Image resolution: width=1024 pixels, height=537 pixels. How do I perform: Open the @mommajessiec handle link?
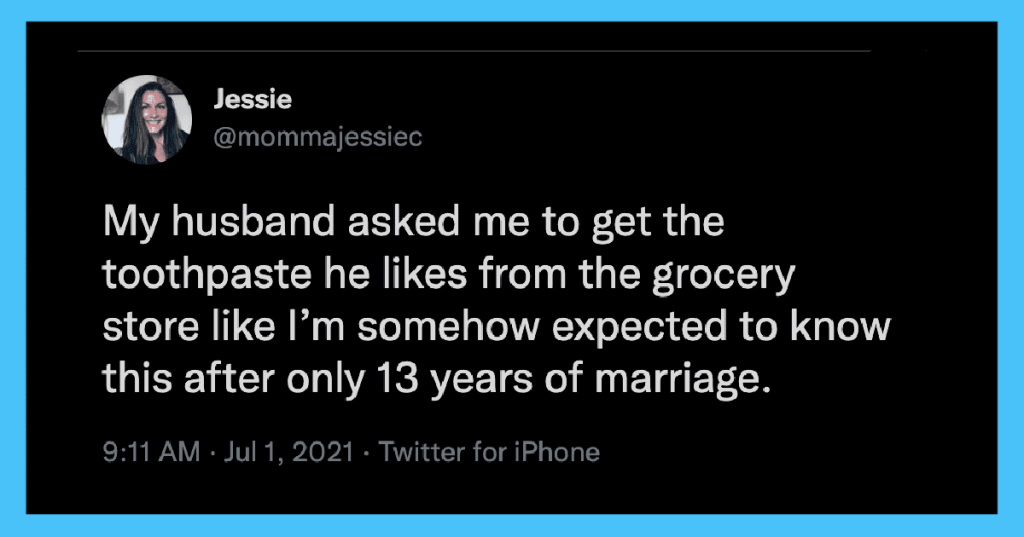click(x=318, y=137)
